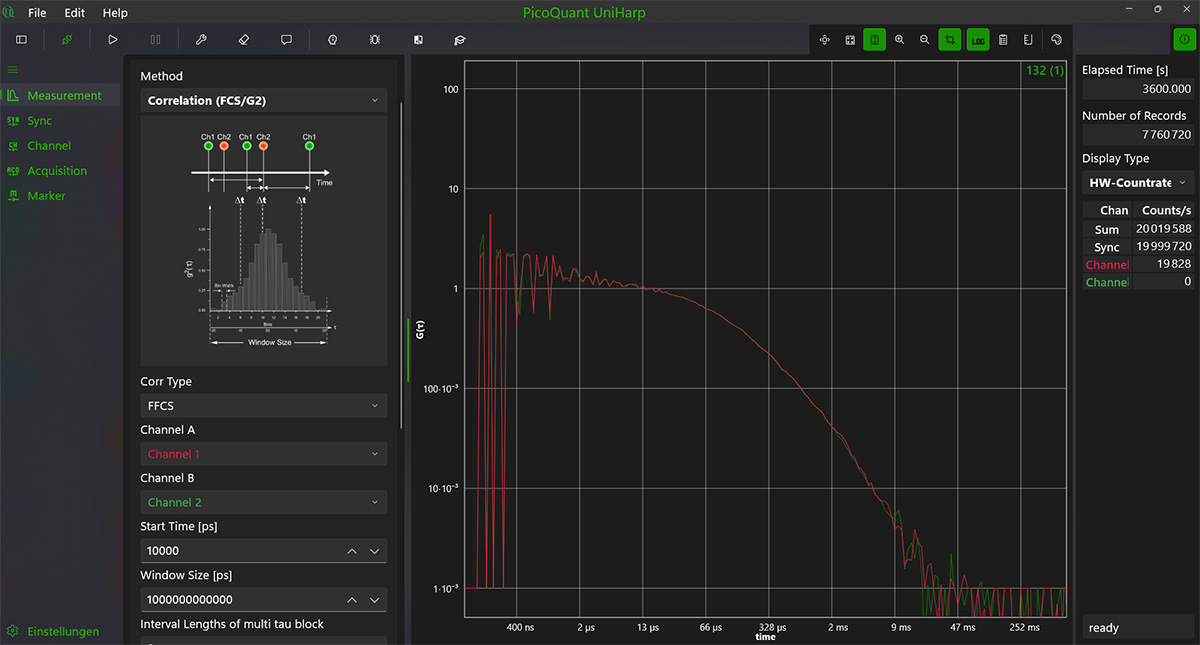Open the comment bubble icon
This screenshot has width=1200, height=645.
tap(287, 39)
